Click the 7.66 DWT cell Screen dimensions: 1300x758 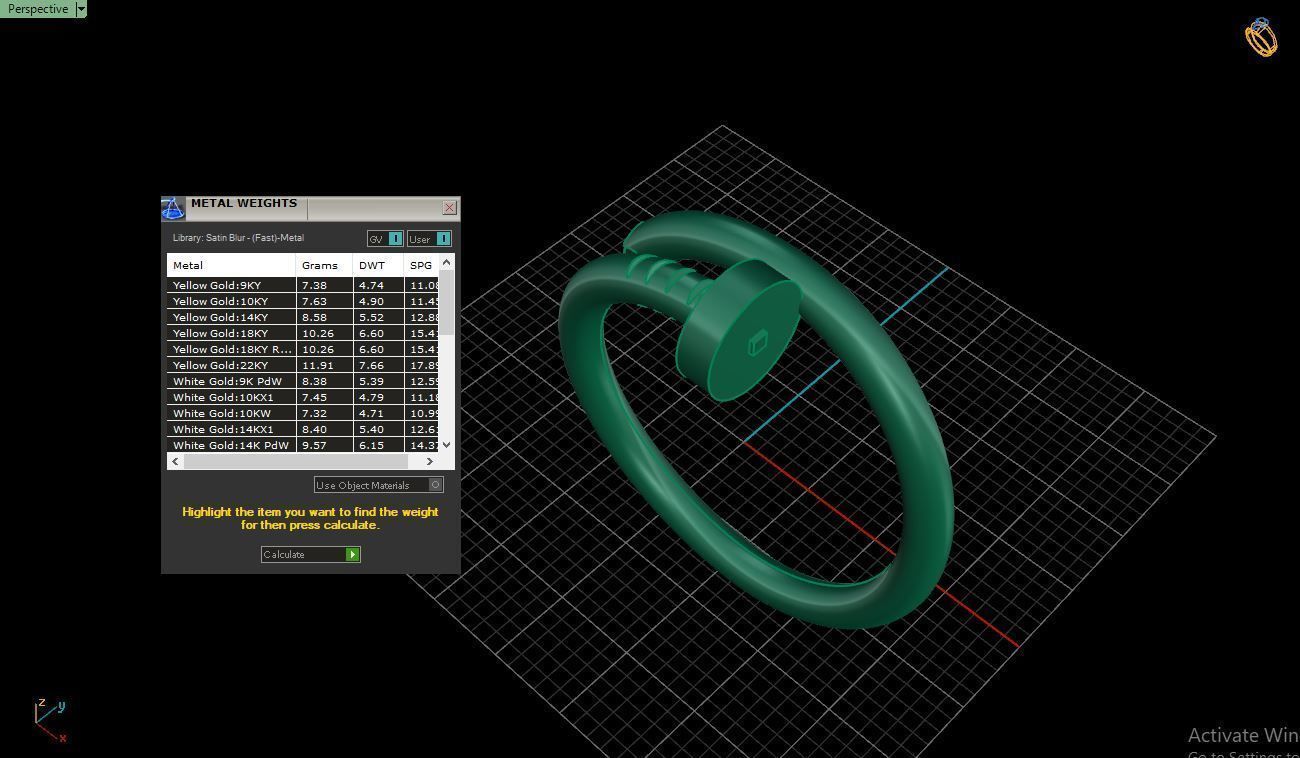point(378,365)
